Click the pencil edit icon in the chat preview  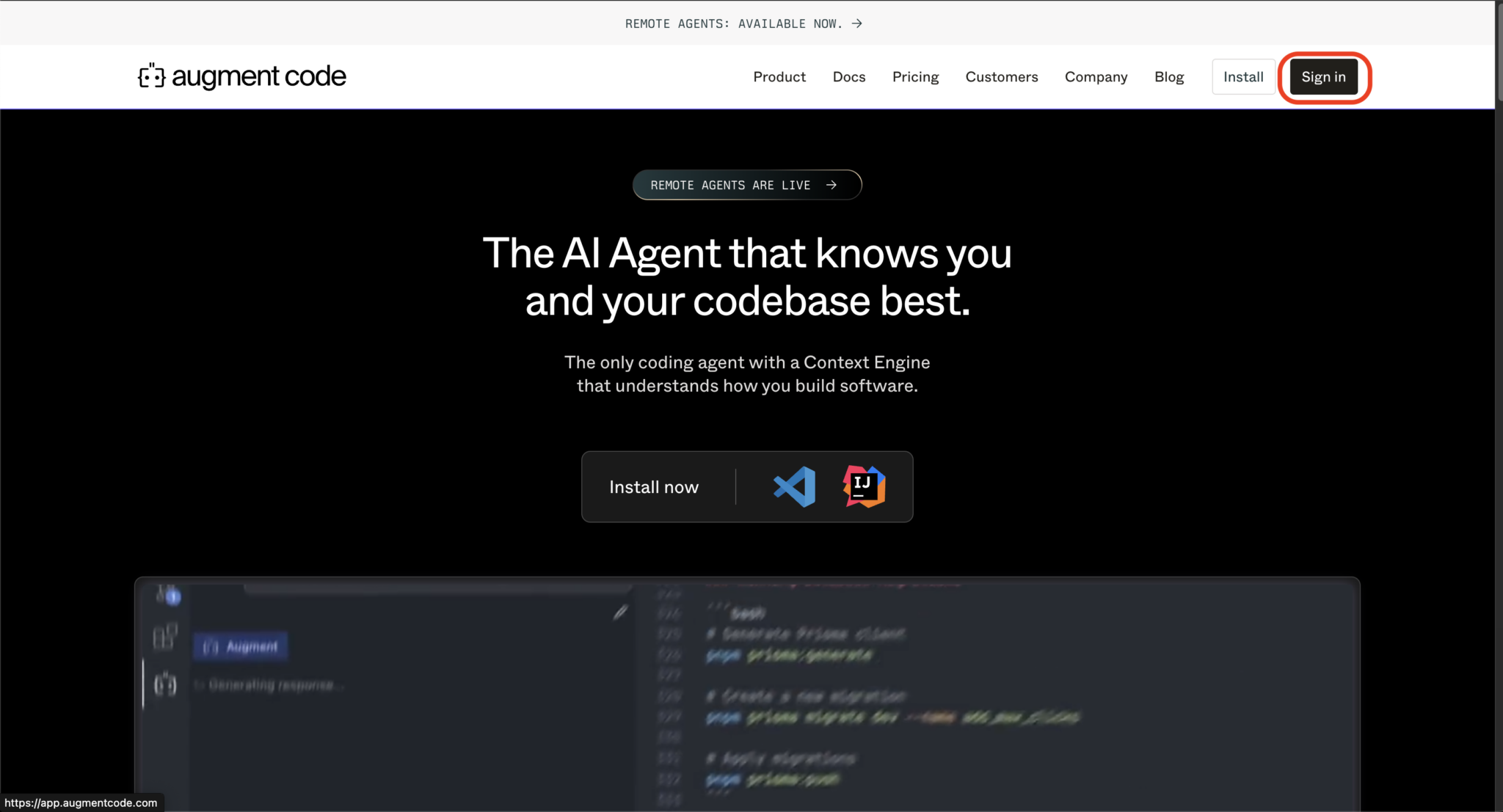(x=620, y=612)
